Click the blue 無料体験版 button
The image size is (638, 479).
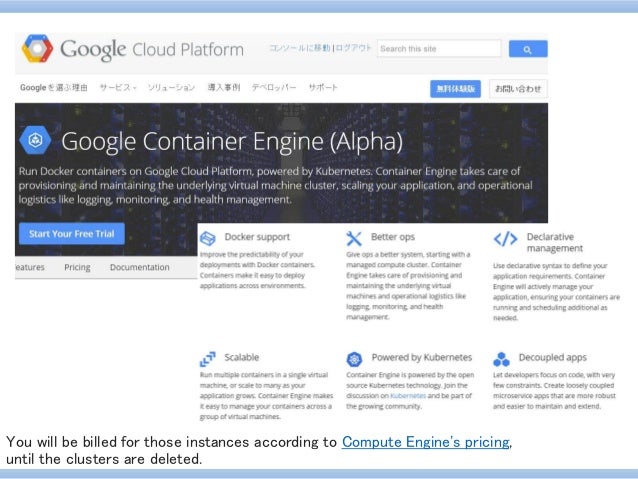pos(455,89)
